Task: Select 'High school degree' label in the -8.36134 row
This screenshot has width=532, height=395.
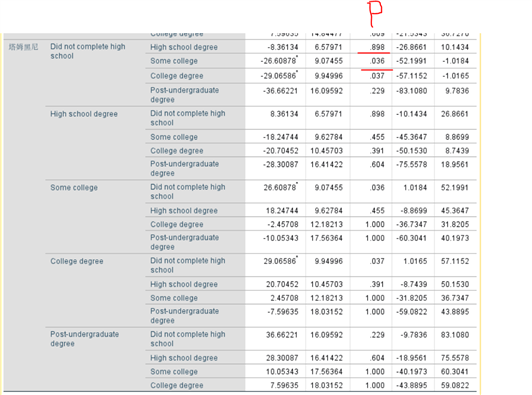Action: [x=184, y=47]
